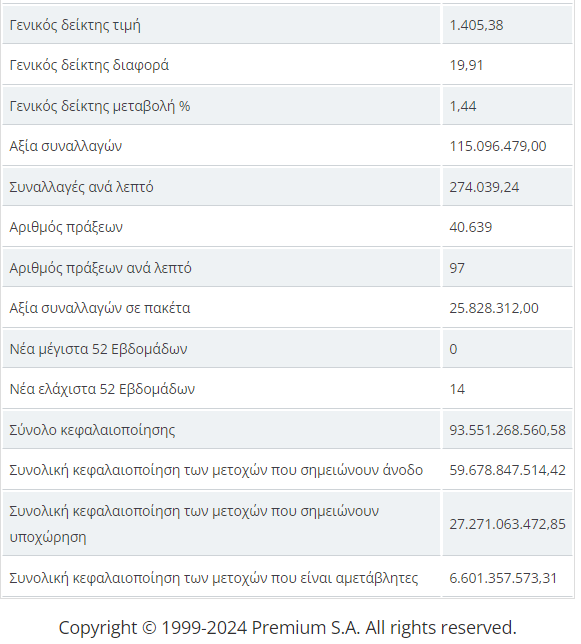Select the Συναλλαγές ανά λεπτό label
Viewport: 581px width, 644px height.
(81, 187)
